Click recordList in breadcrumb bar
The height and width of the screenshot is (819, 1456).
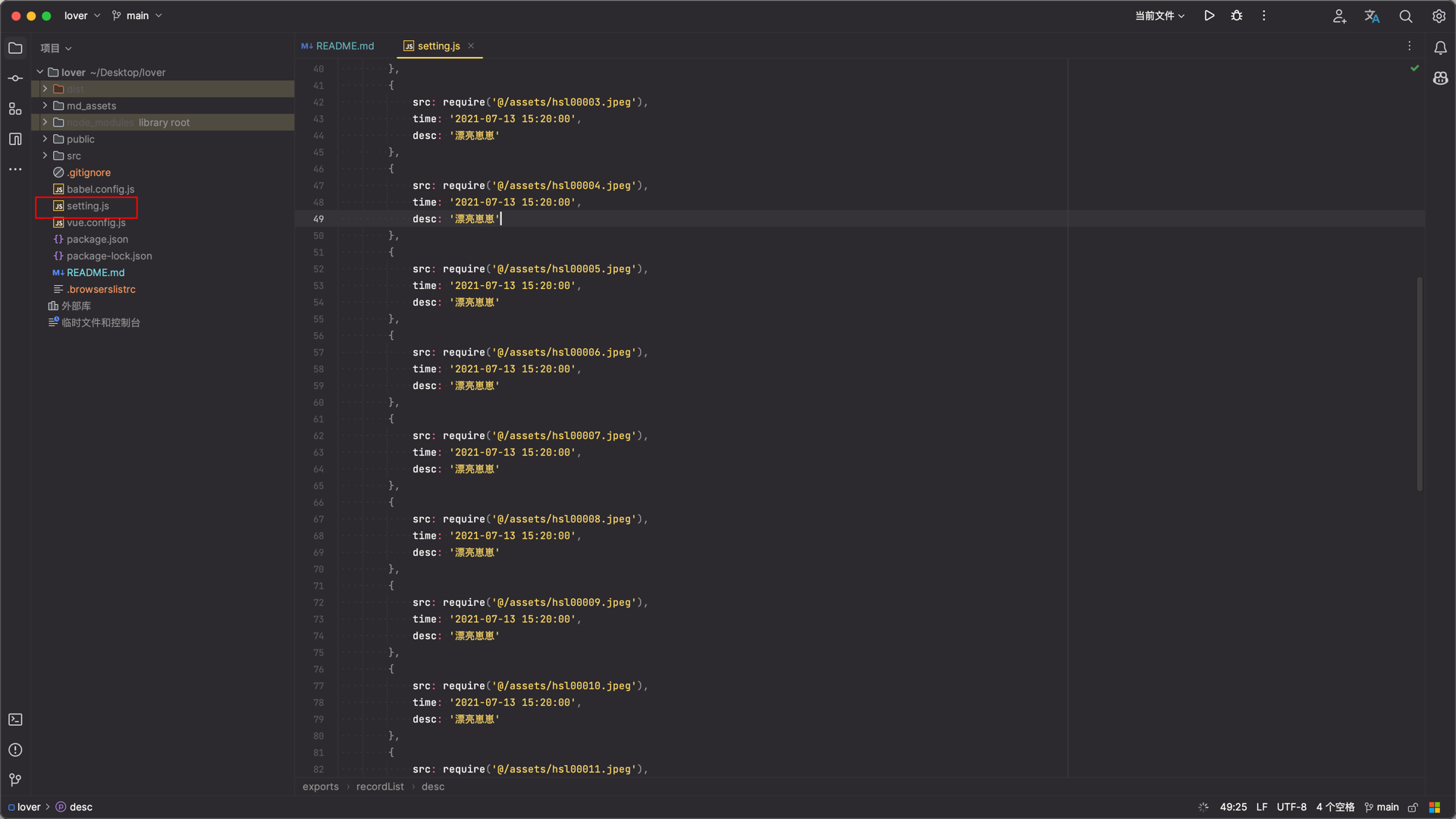pos(380,787)
